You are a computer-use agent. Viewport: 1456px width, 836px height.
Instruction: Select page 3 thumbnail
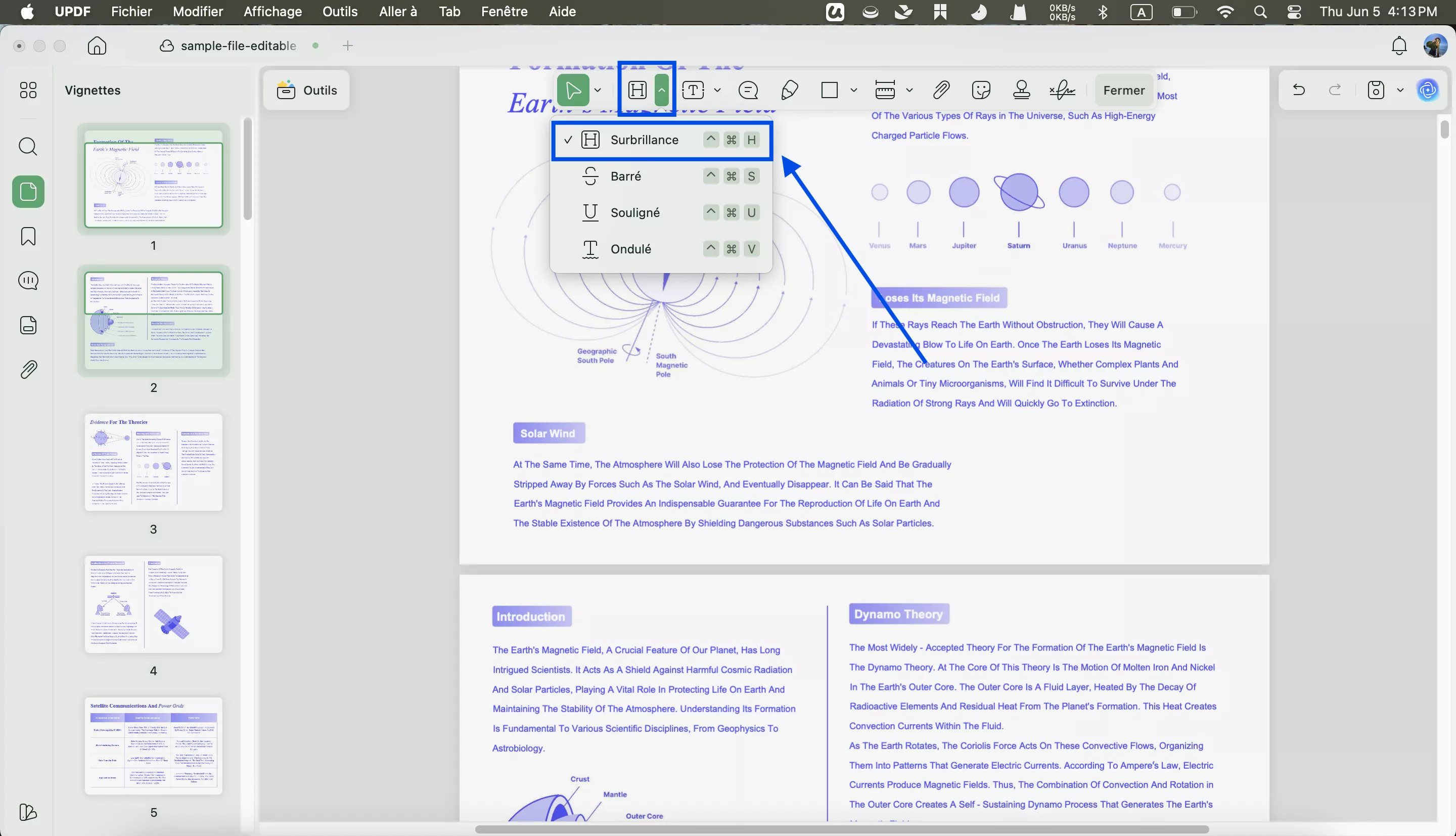click(153, 462)
